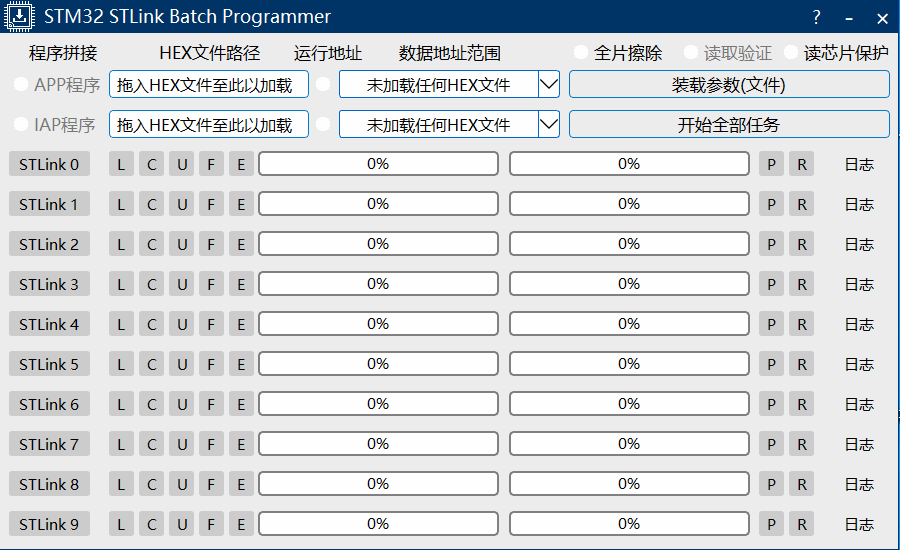Click the 装载参数(文件) button
The width and height of the screenshot is (900, 550).
tap(730, 84)
